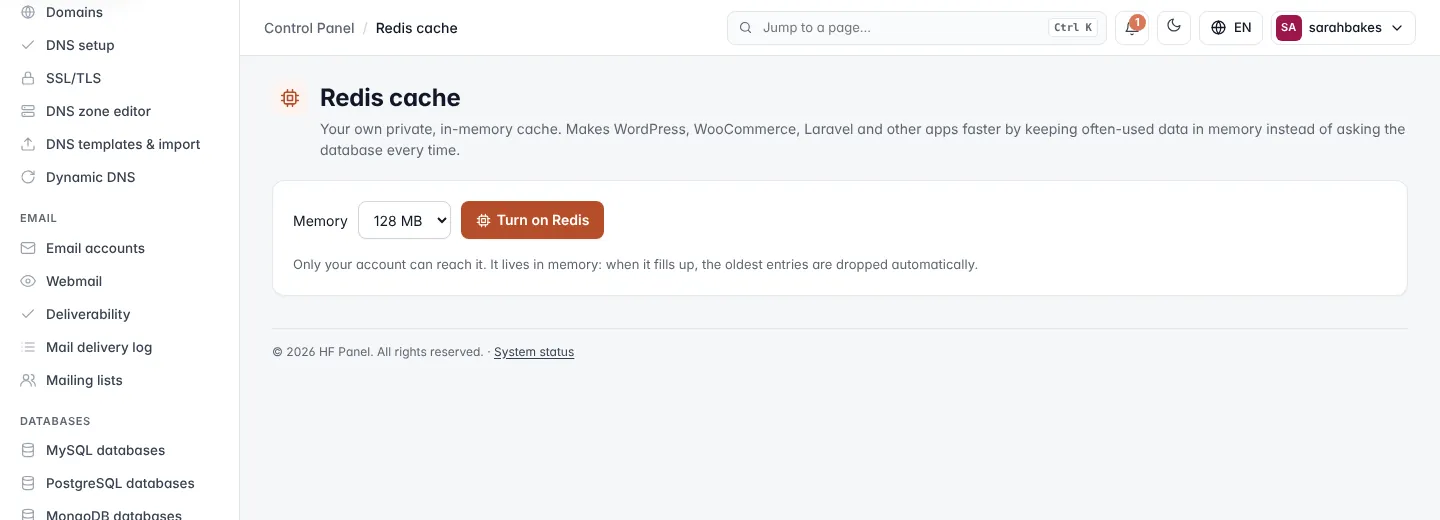Click the Mail delivery log list icon

(28, 347)
